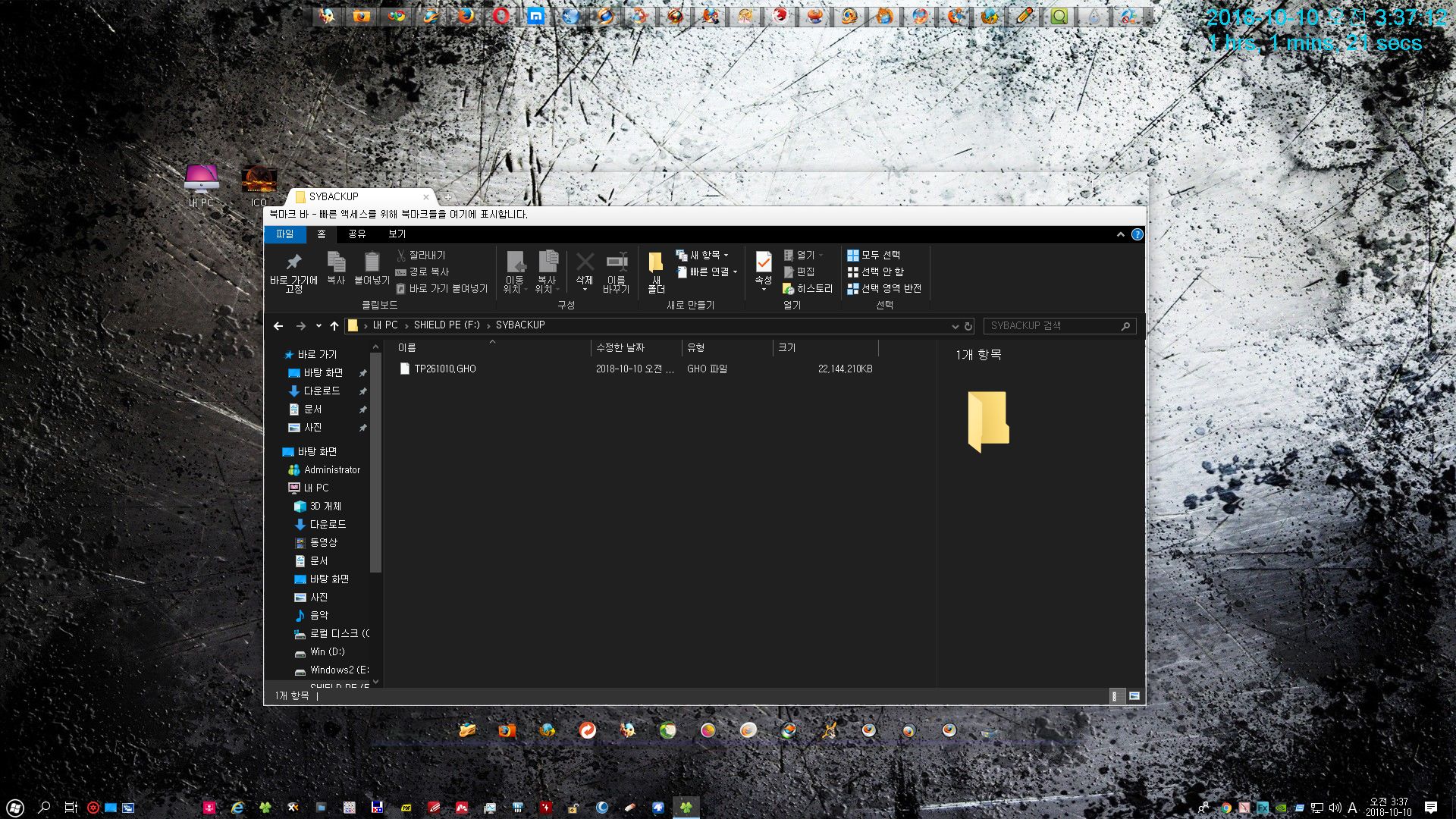The height and width of the screenshot is (819, 1456).
Task: Click the Forward navigation arrow
Action: pyautogui.click(x=301, y=326)
